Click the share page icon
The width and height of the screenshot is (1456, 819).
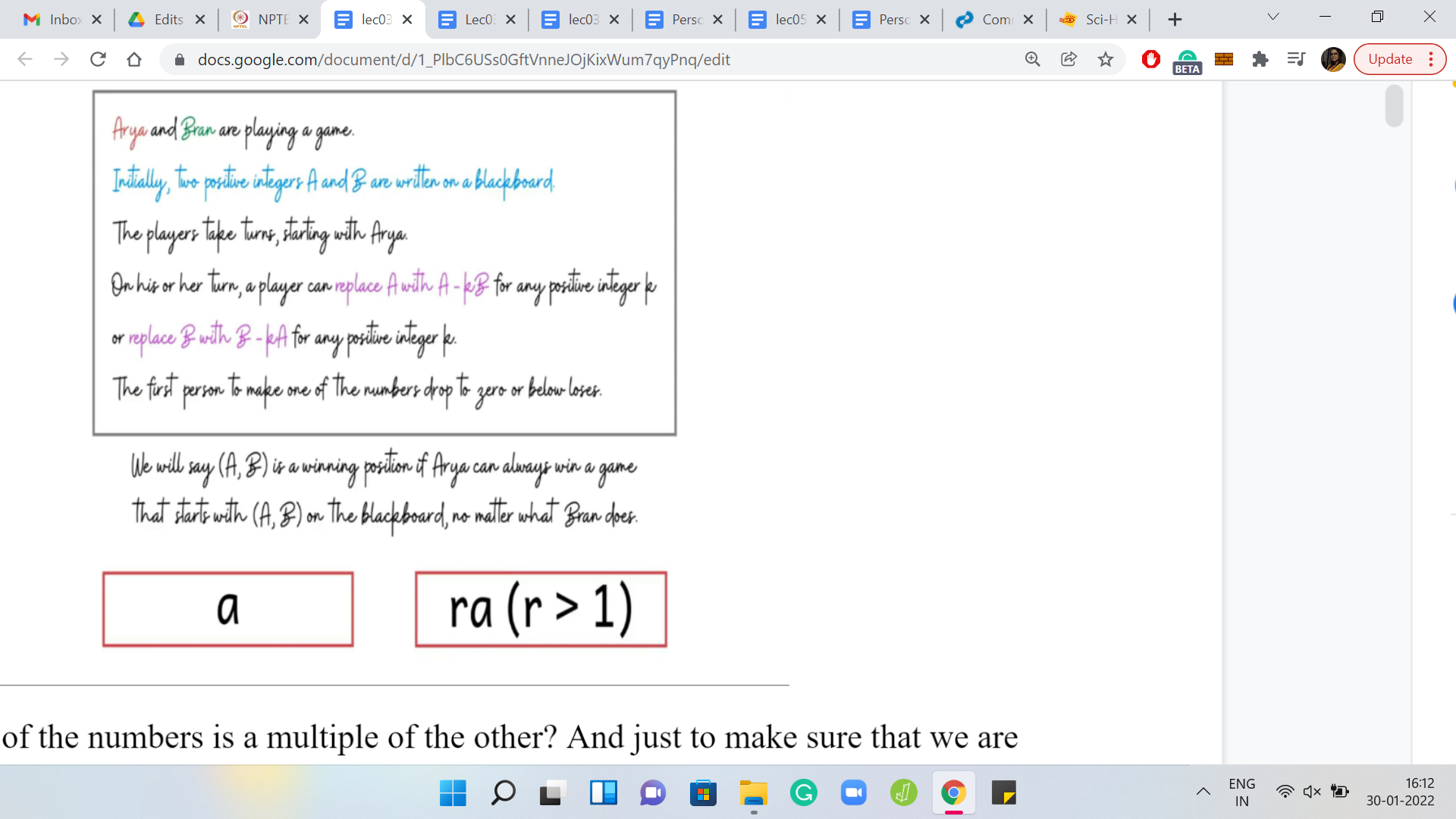(x=1068, y=59)
